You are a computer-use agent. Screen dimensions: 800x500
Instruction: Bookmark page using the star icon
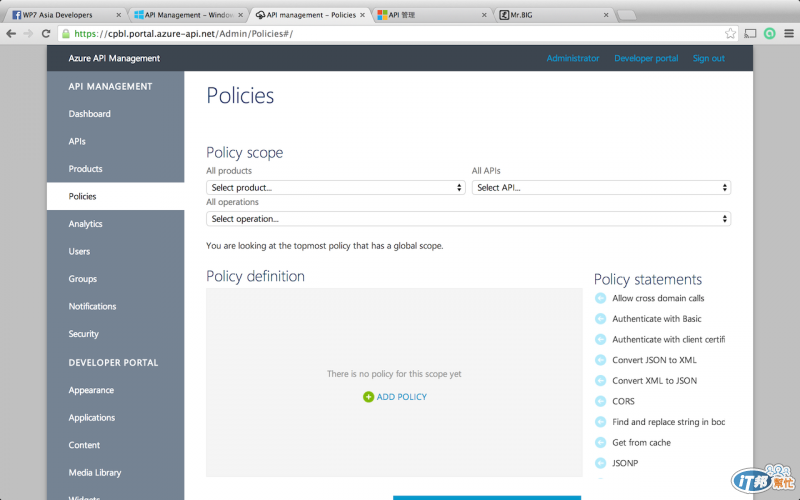tap(730, 34)
